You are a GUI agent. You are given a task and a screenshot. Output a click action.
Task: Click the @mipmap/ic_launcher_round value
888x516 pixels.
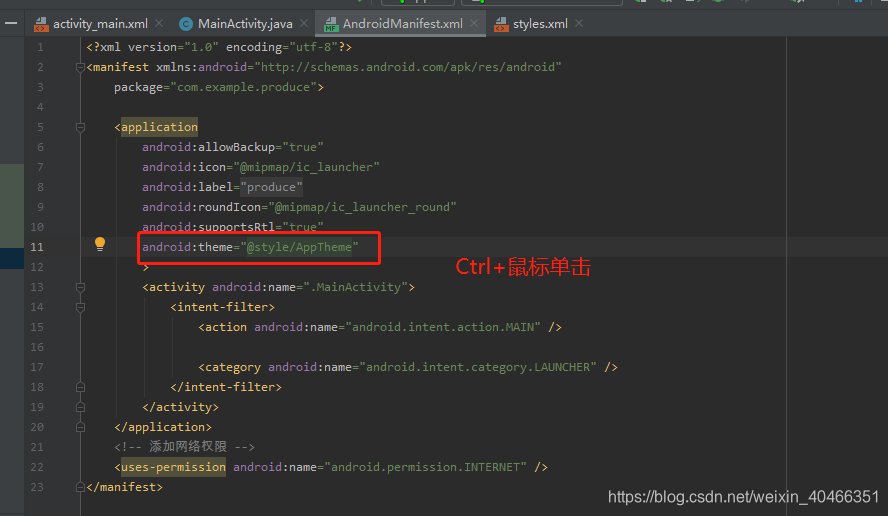coord(362,207)
